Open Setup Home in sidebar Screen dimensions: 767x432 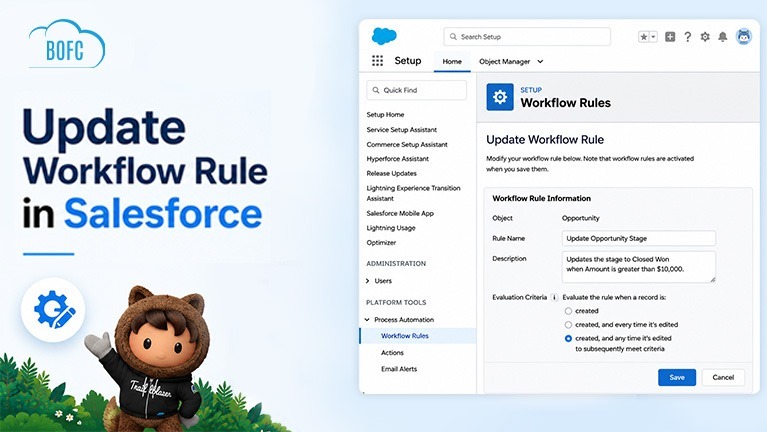coord(385,114)
